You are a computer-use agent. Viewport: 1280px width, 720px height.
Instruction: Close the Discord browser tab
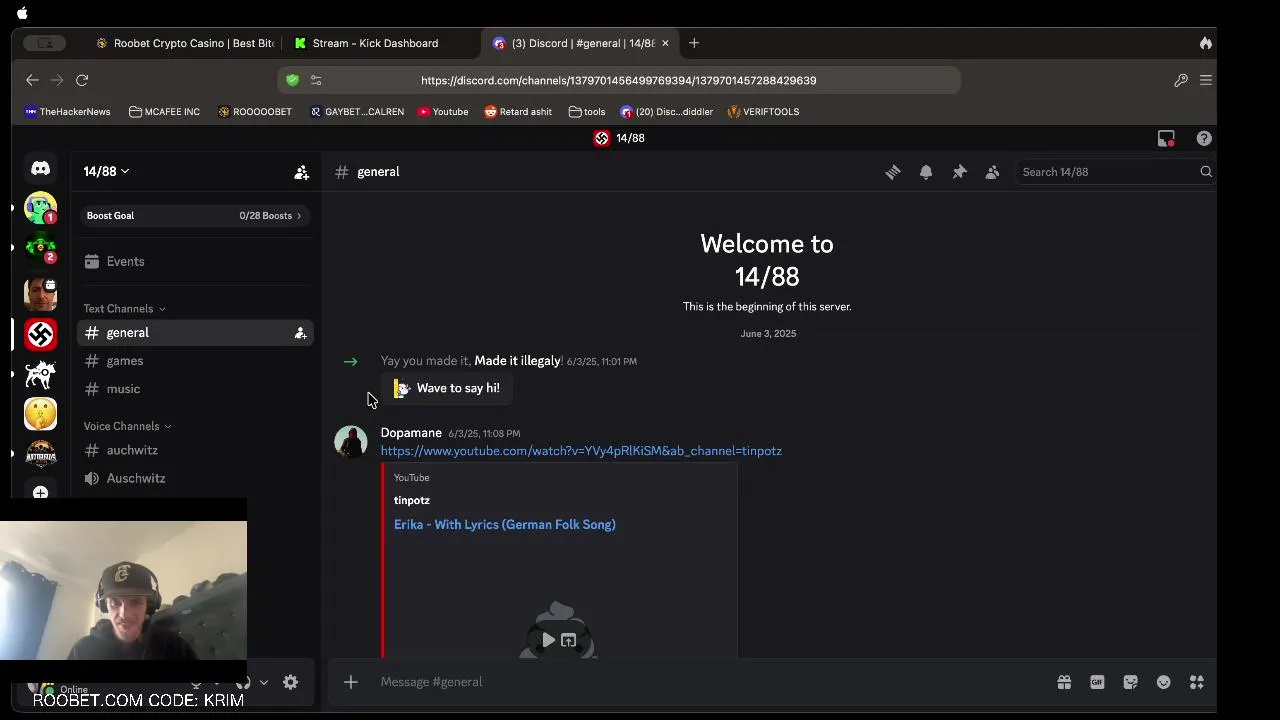[x=665, y=43]
